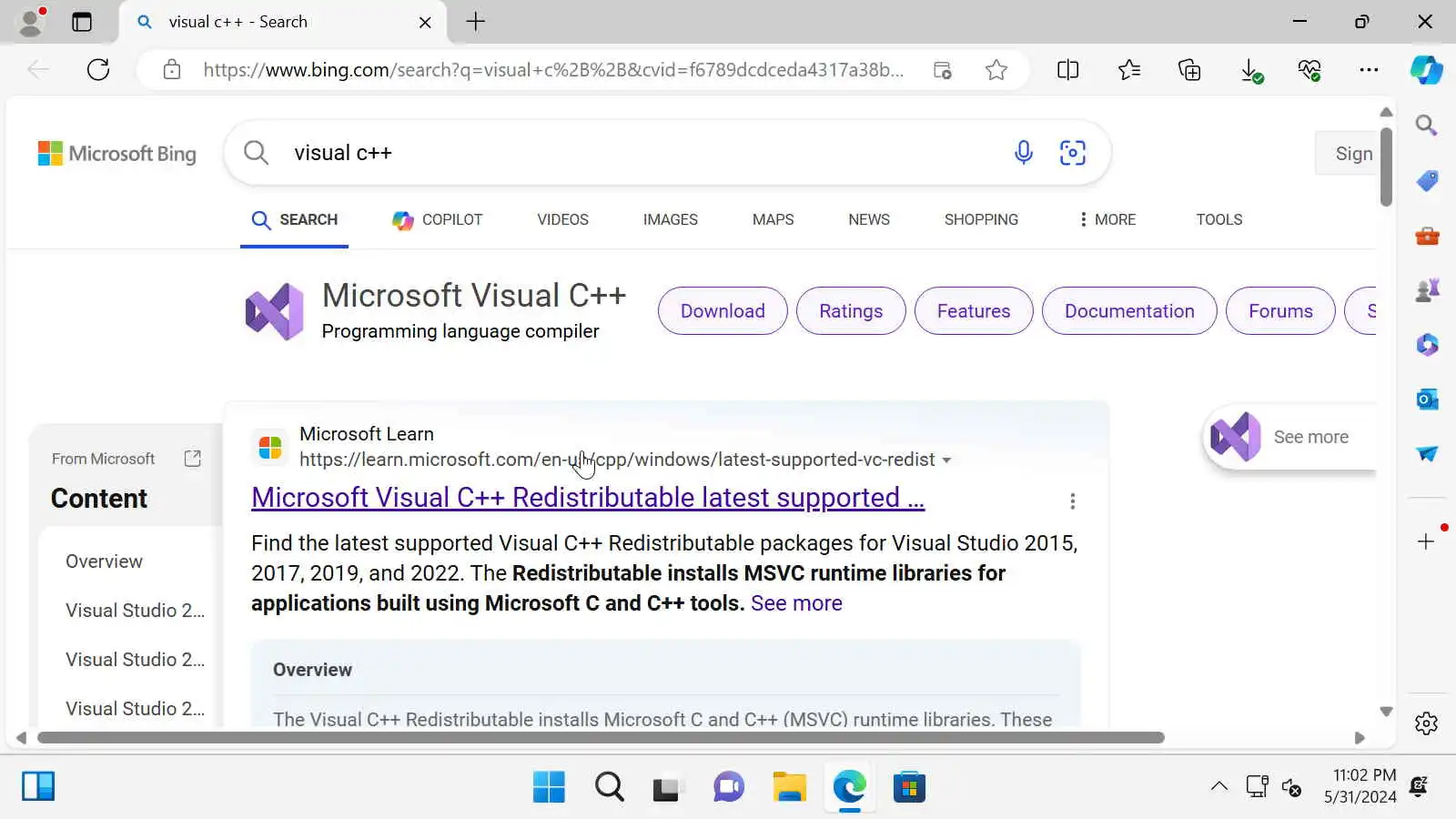
Task: Open result options three-dot menu
Action: 1073,501
